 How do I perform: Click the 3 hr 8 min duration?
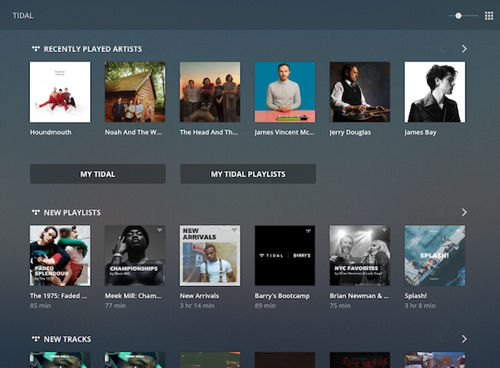[x=420, y=306]
